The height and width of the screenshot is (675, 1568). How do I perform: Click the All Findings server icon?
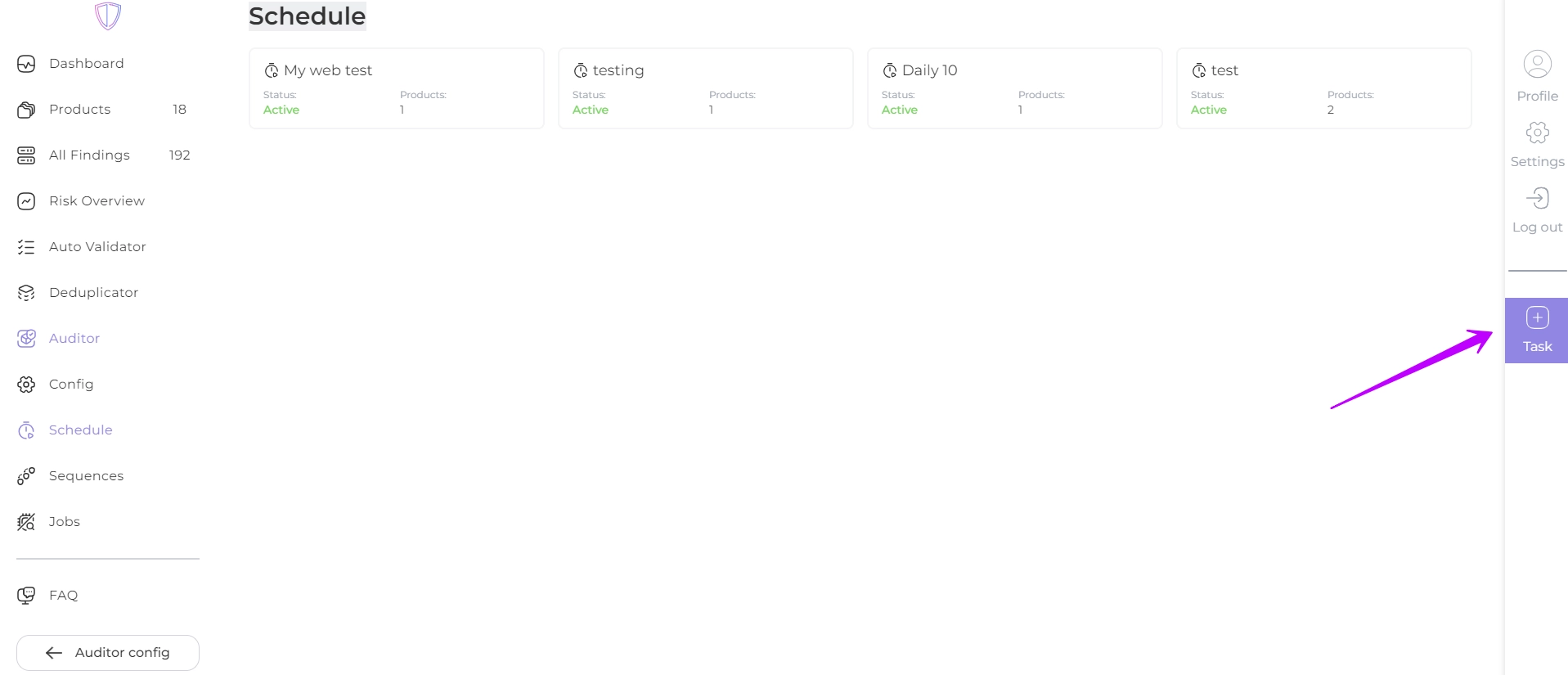click(x=26, y=155)
